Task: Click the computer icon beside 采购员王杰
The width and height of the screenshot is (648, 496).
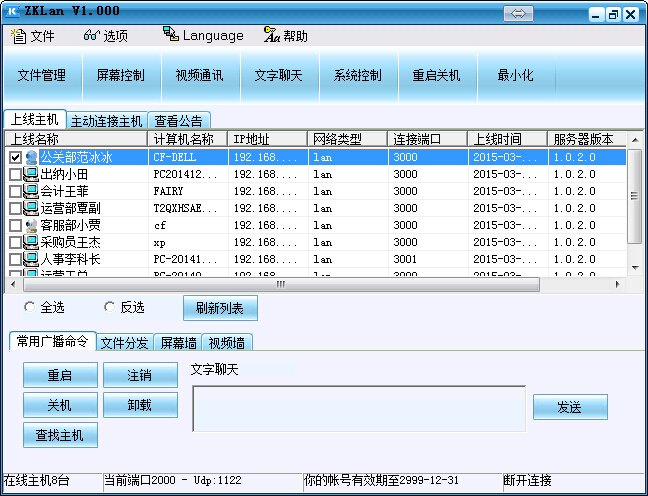Action: pos(31,242)
